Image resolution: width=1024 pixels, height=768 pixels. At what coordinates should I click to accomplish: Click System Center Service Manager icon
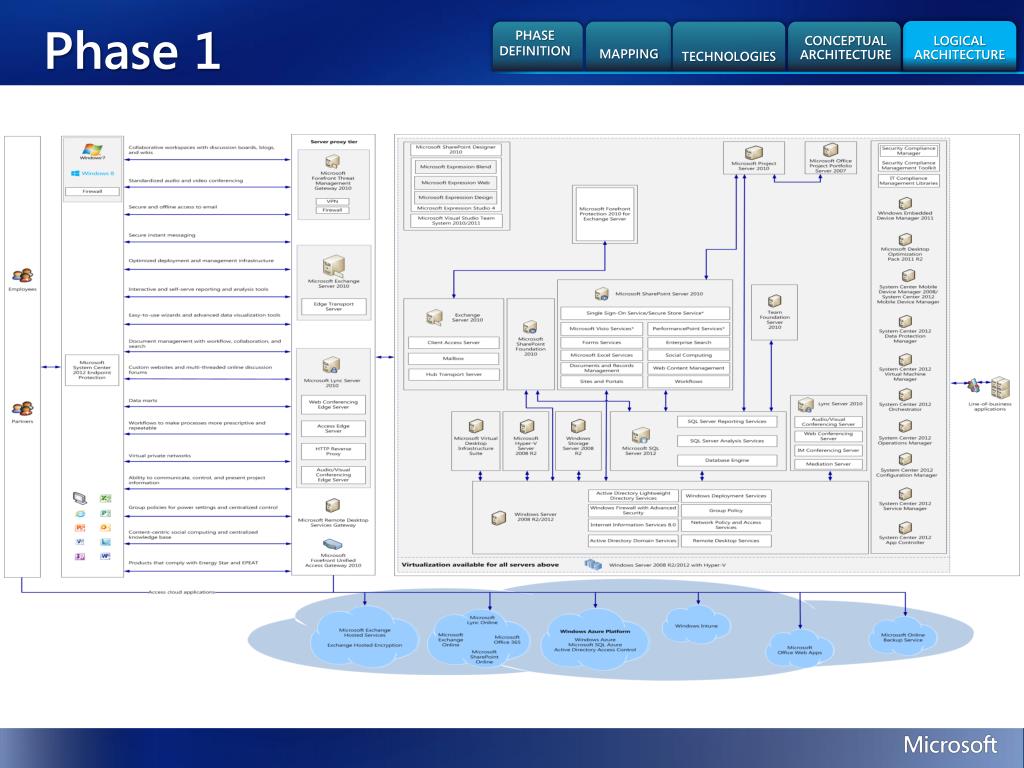click(905, 494)
